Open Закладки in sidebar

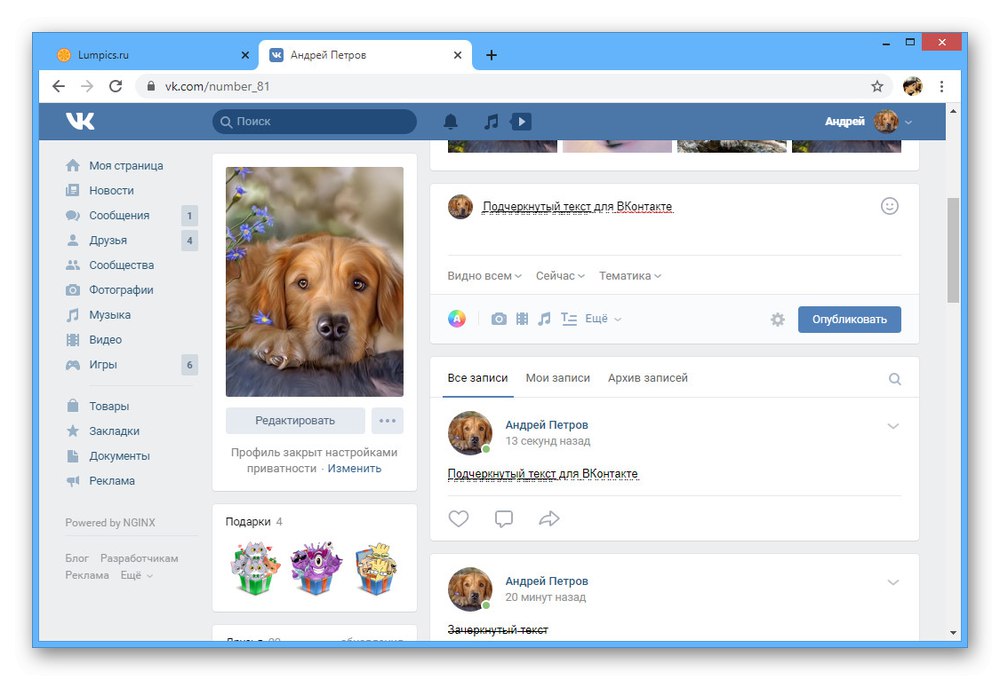(x=114, y=431)
